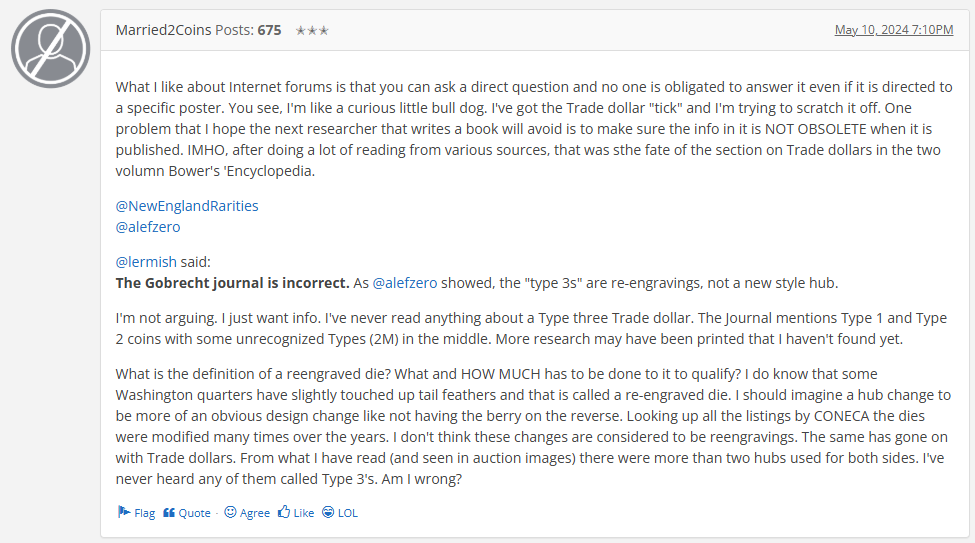Open the default user avatar image
The height and width of the screenshot is (543, 975).
pyautogui.click(x=50, y=49)
